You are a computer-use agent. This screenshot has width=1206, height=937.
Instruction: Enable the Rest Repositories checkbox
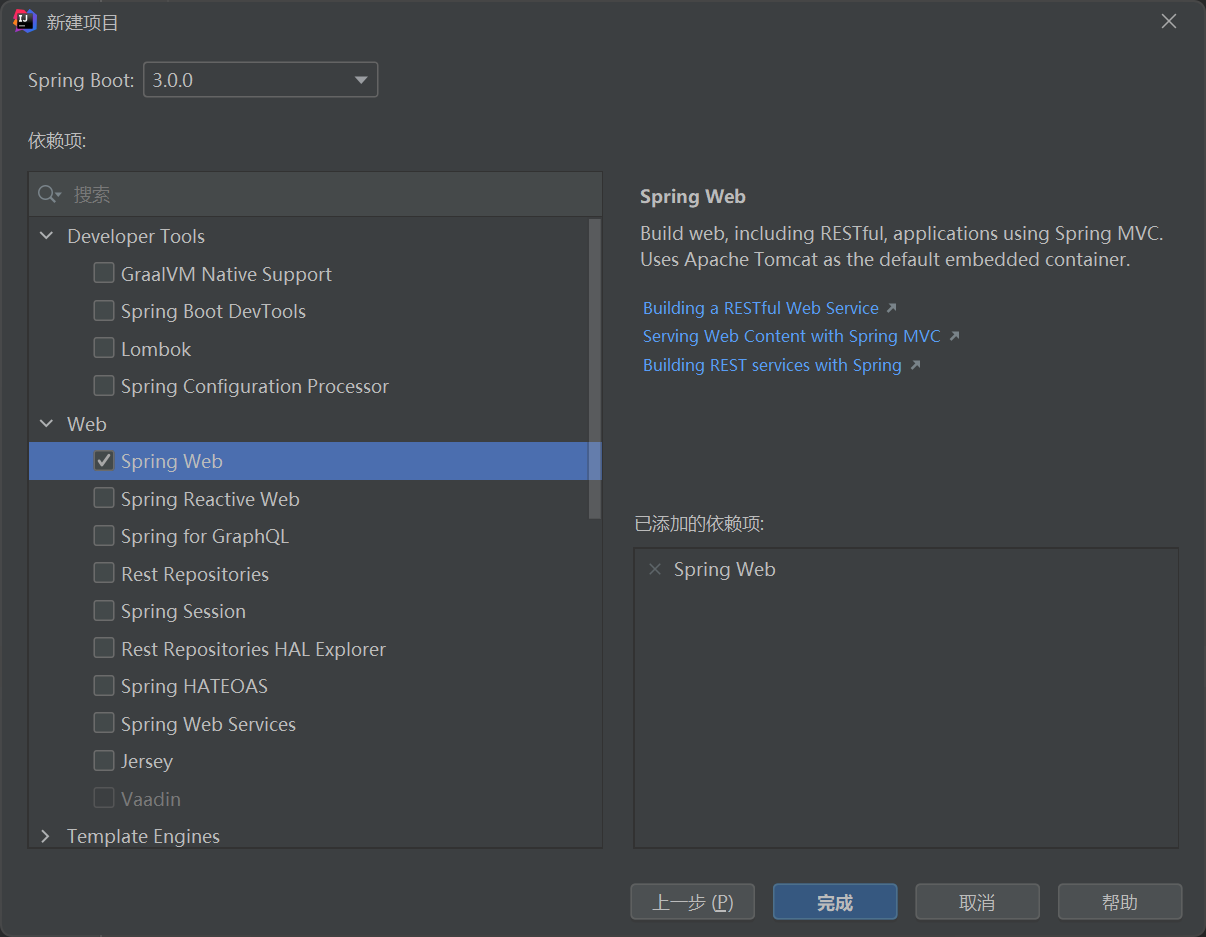(104, 573)
